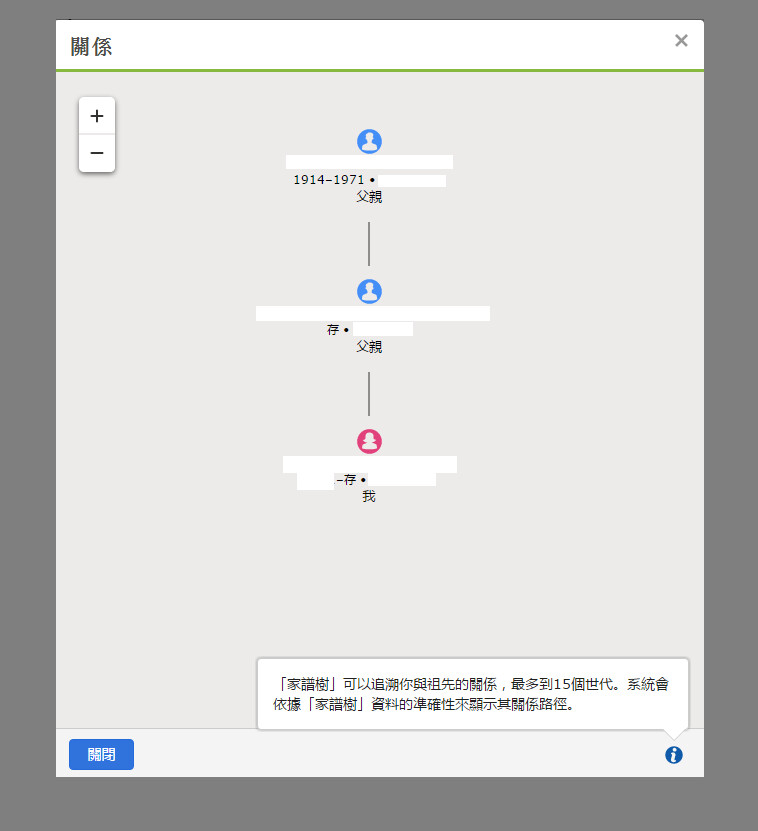
Task: Open the name of the person labeled 我
Action: coord(369,464)
